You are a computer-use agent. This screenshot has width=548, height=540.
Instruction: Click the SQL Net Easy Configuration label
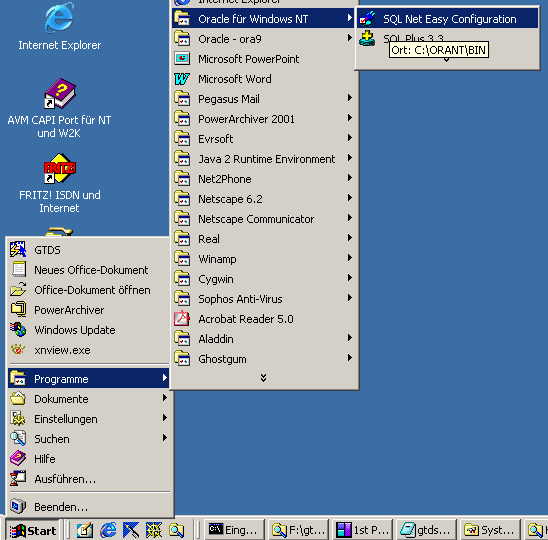click(449, 19)
